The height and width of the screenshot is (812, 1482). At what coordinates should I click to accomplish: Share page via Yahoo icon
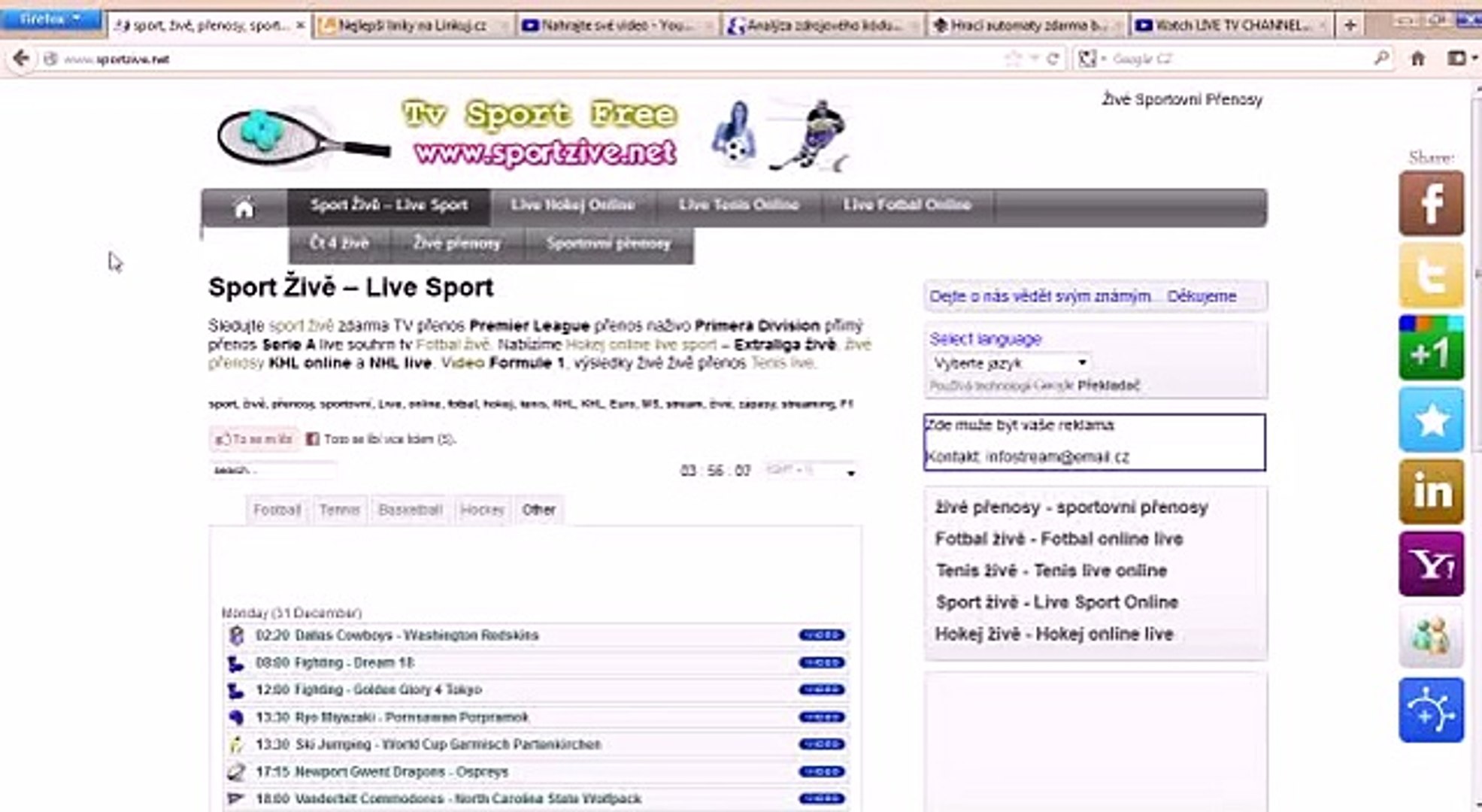tap(1431, 565)
